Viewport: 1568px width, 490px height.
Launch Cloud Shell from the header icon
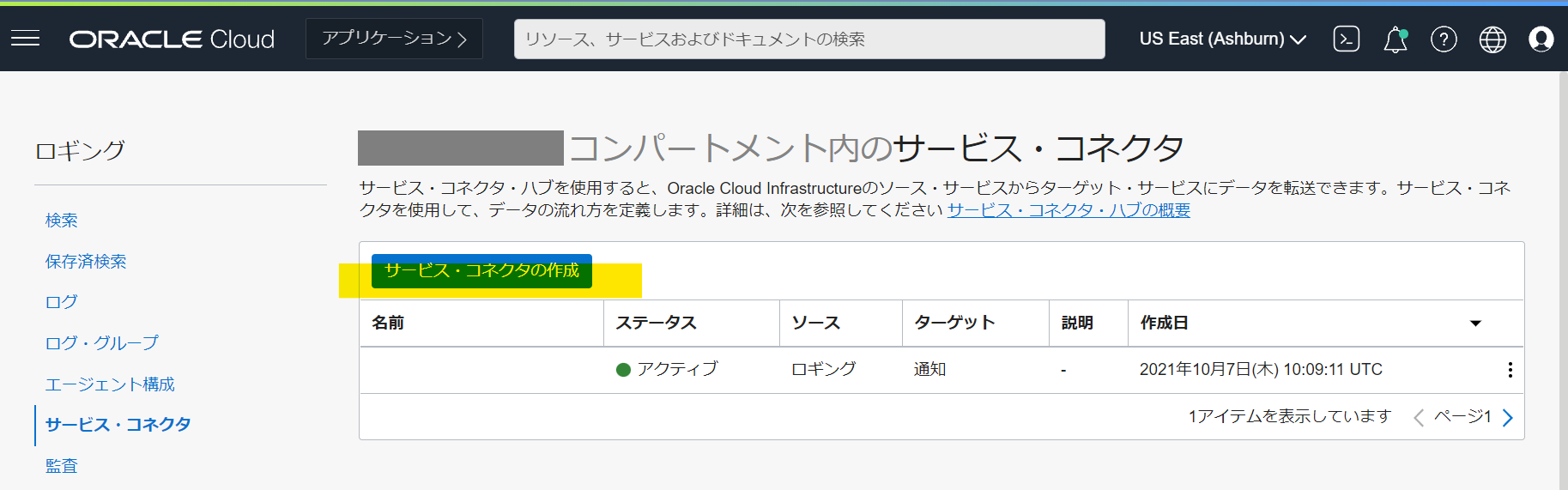(1346, 39)
